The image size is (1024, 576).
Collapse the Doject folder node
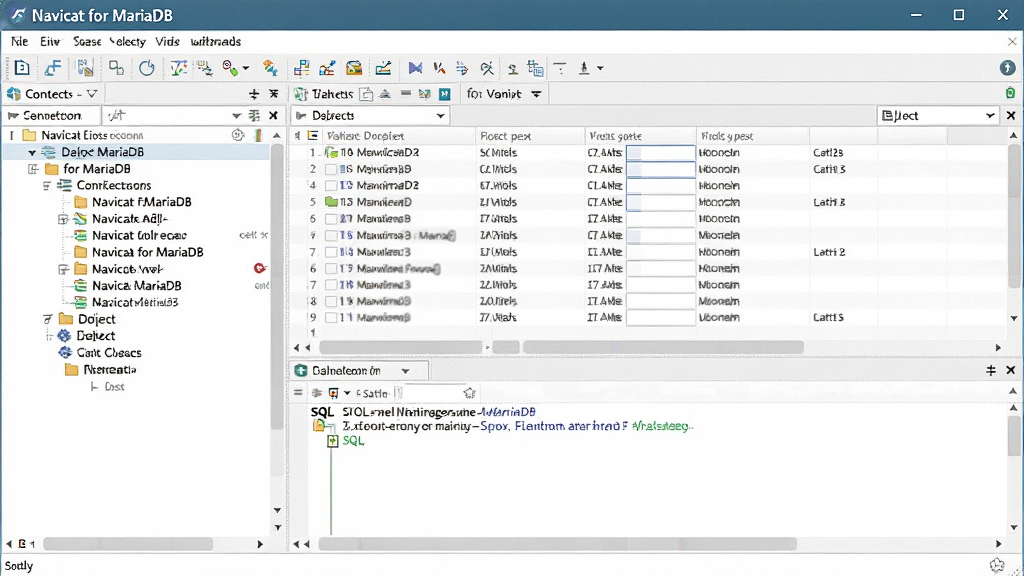[x=47, y=319]
